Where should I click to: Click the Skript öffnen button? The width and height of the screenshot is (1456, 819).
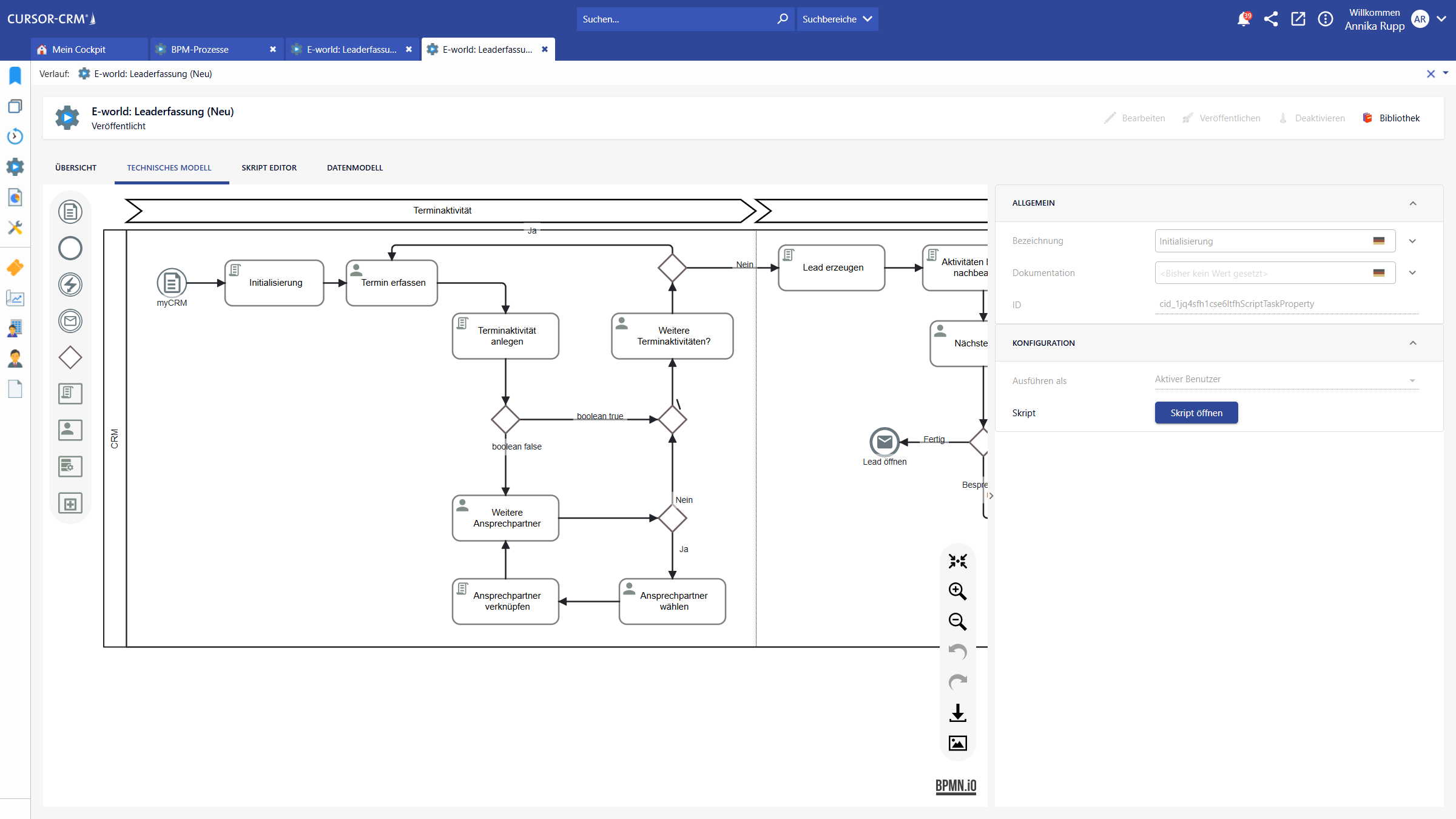1196,413
